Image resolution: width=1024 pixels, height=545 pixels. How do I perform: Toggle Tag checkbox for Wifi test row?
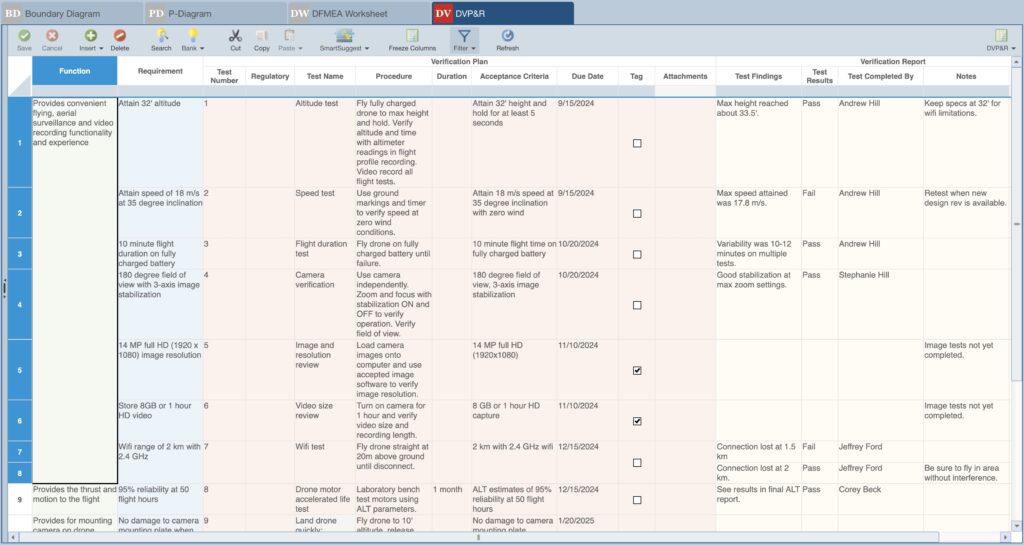tap(637, 463)
